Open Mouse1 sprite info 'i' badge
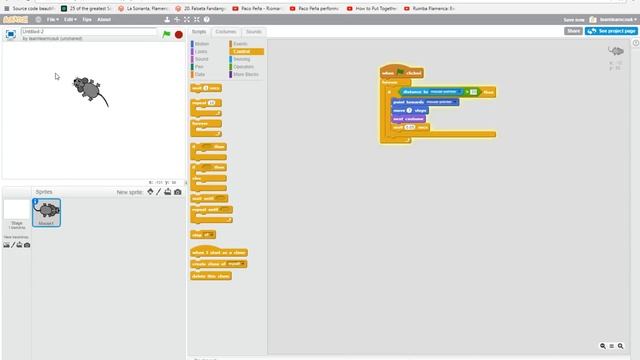This screenshot has width=640, height=360. point(36,201)
